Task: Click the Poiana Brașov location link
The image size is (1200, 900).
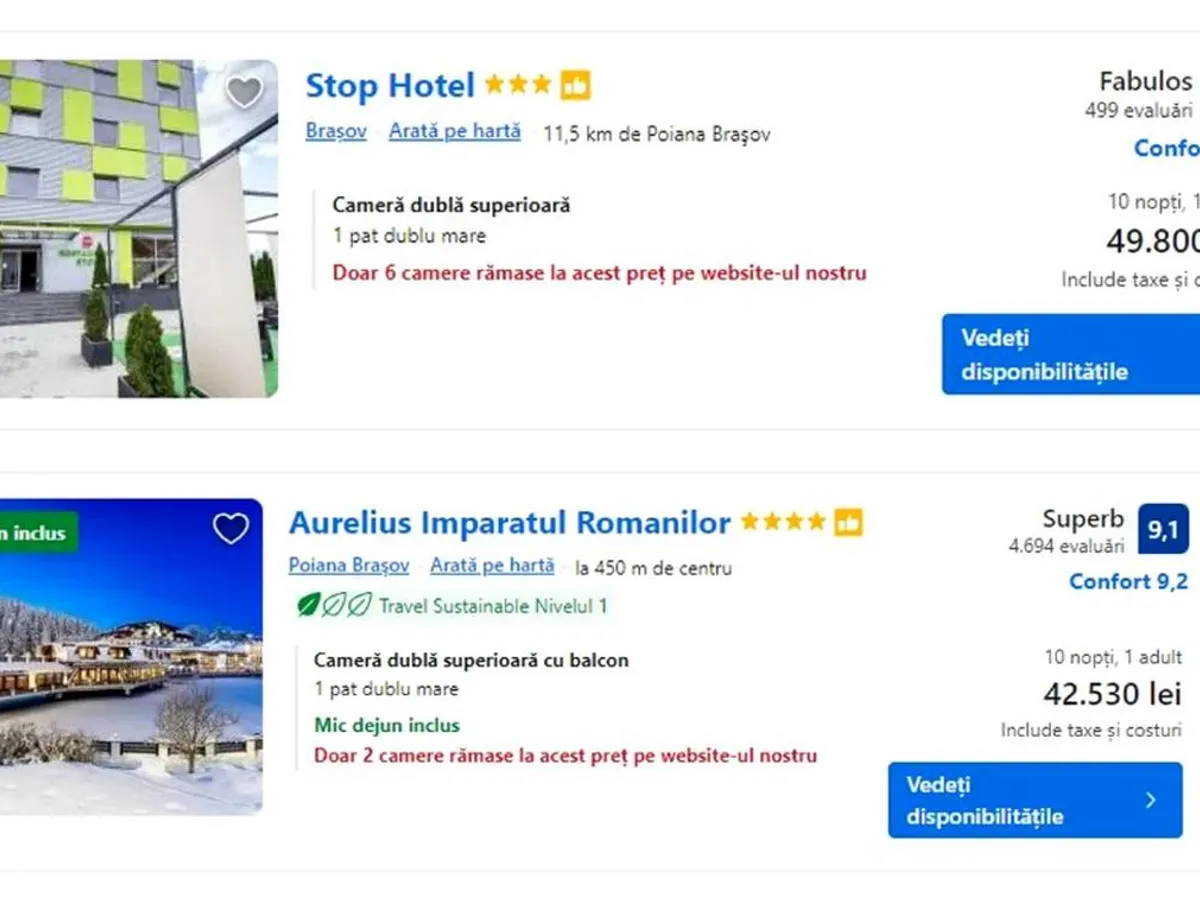Action: (x=349, y=566)
